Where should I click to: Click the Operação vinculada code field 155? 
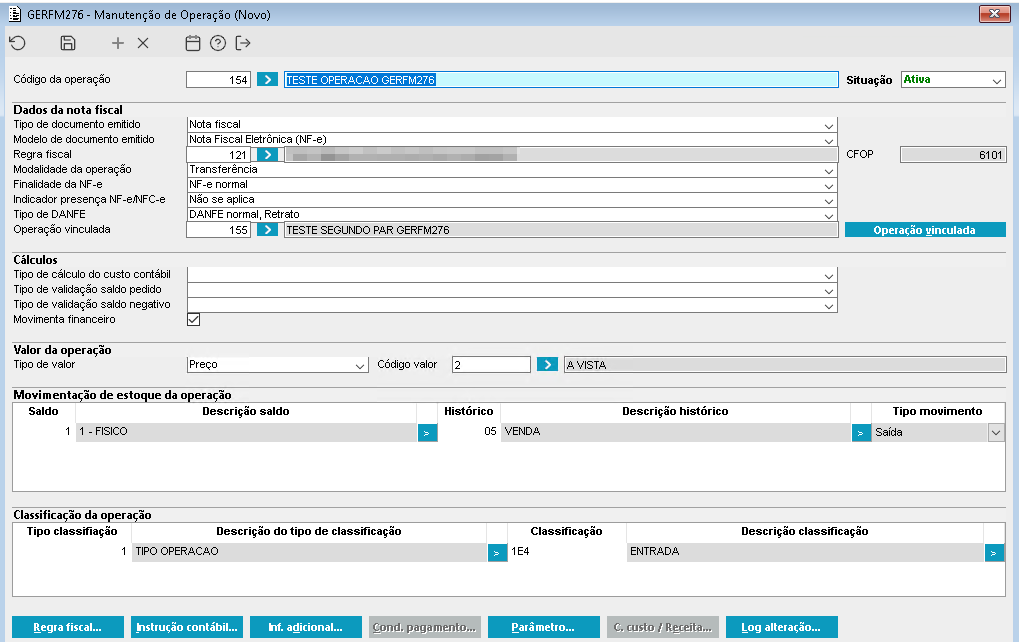click(218, 230)
